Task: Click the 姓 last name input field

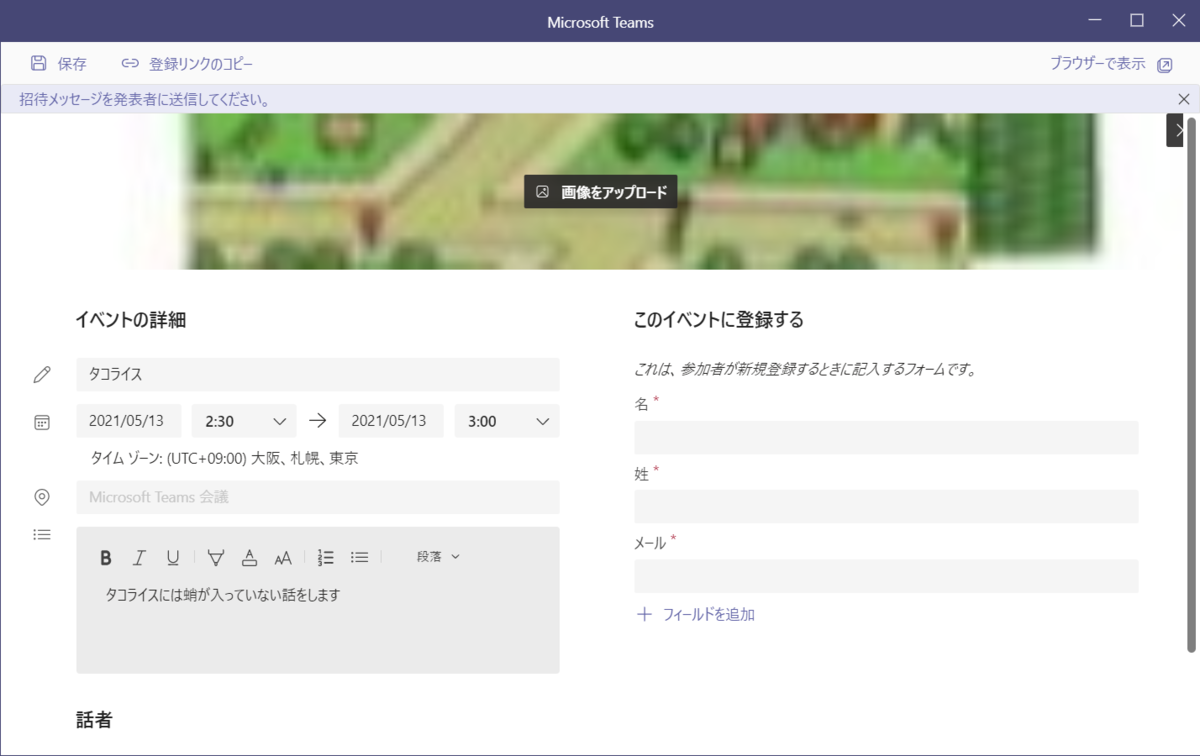Action: pos(886,507)
